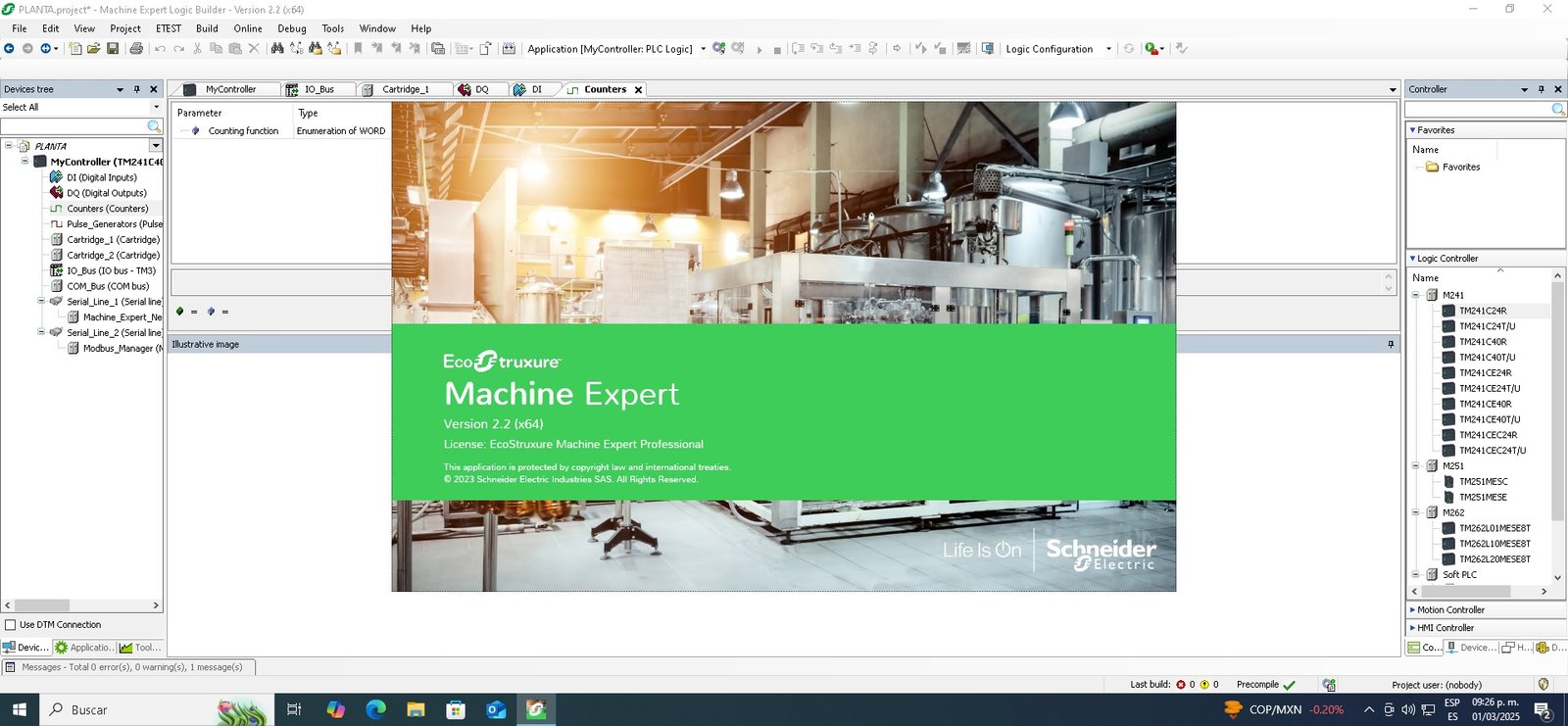This screenshot has width=1568, height=726.
Task: Click the Windows Start button
Action: 20,709
